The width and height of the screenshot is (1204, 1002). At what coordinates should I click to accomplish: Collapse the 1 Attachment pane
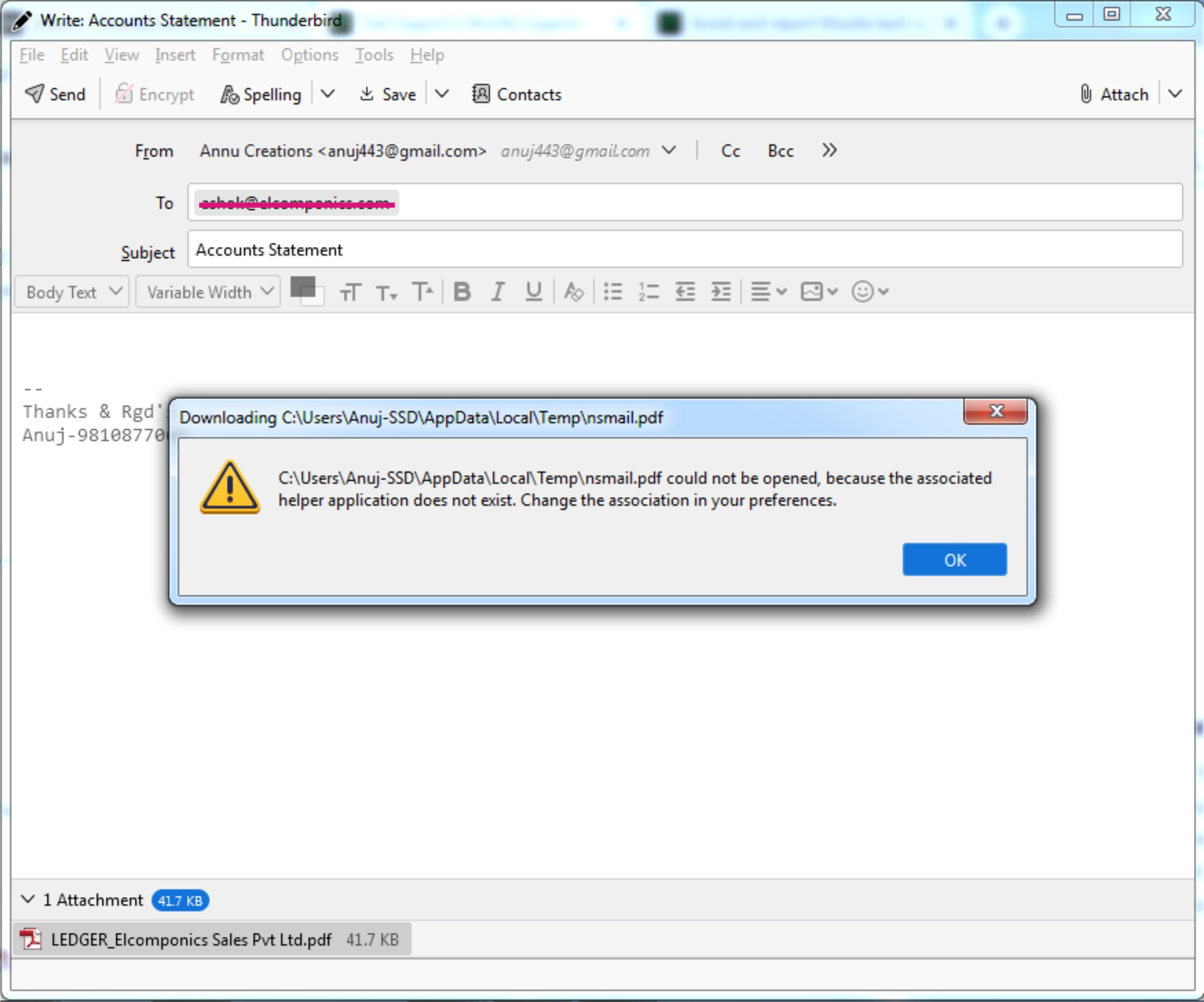pos(28,900)
